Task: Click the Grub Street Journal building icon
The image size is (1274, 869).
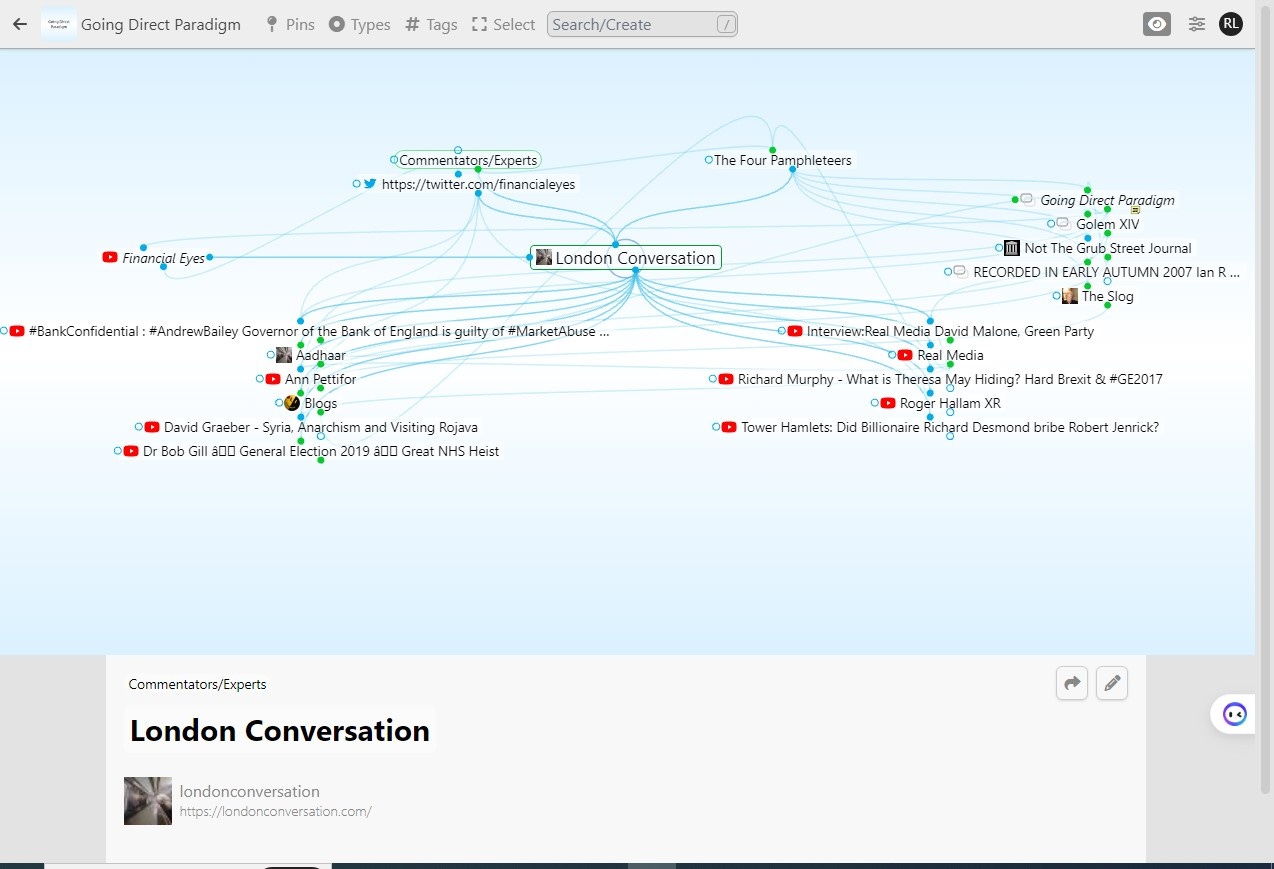Action: tap(1012, 248)
